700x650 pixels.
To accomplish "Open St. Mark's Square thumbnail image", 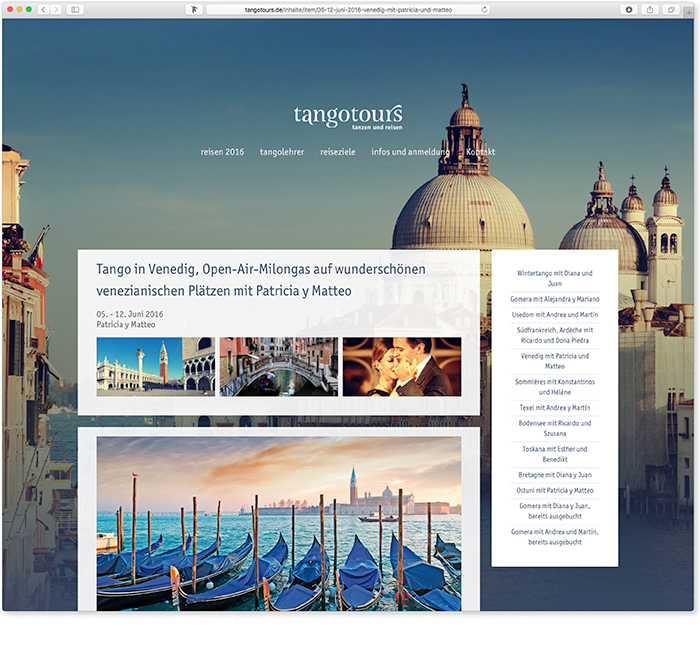I will pyautogui.click(x=155, y=367).
